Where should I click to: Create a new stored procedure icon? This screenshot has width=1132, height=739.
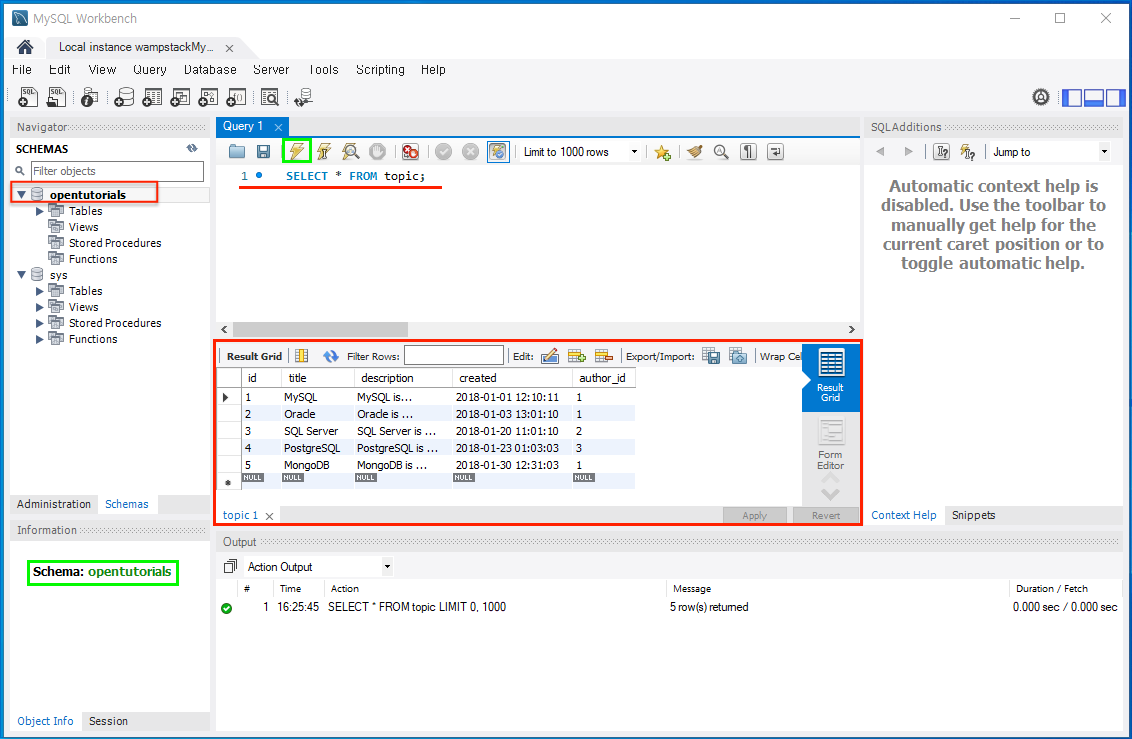[208, 97]
